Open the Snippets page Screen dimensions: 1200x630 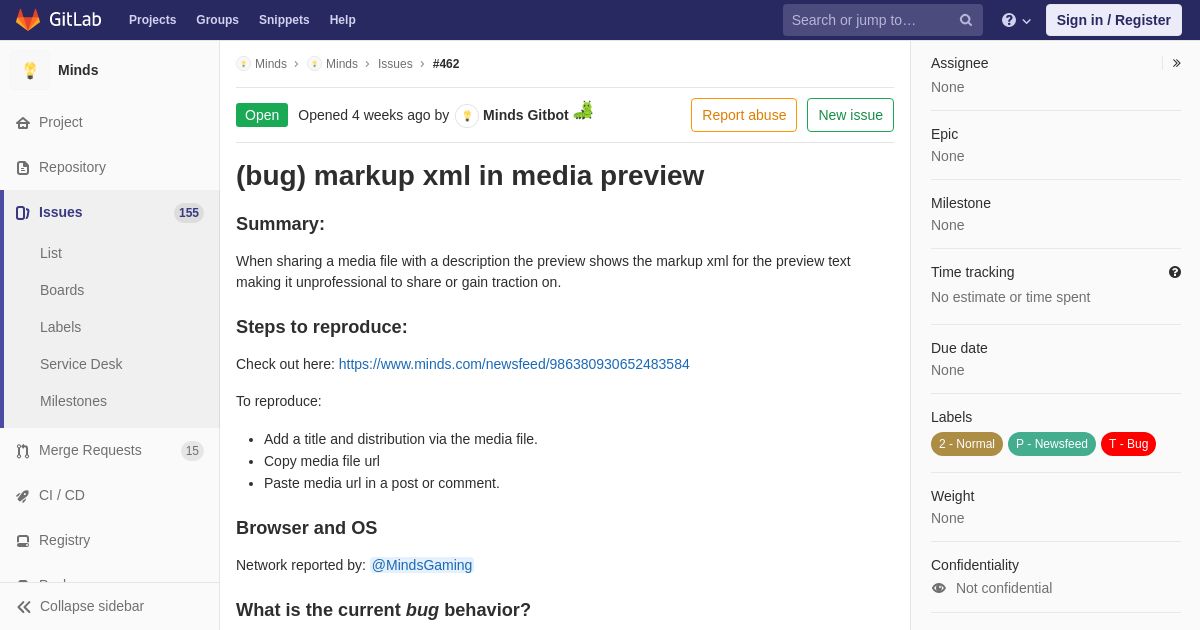(x=284, y=20)
